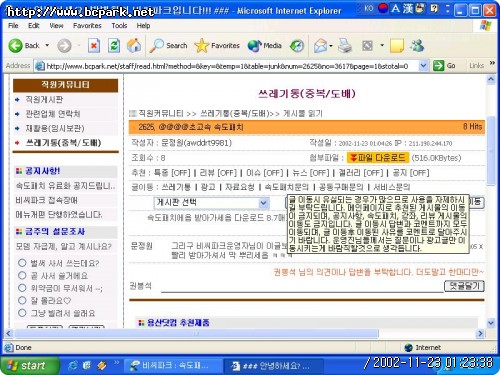Open the Favorites menu
Image resolution: width=500 pixels, height=375 pixels.
pyautogui.click(x=87, y=26)
